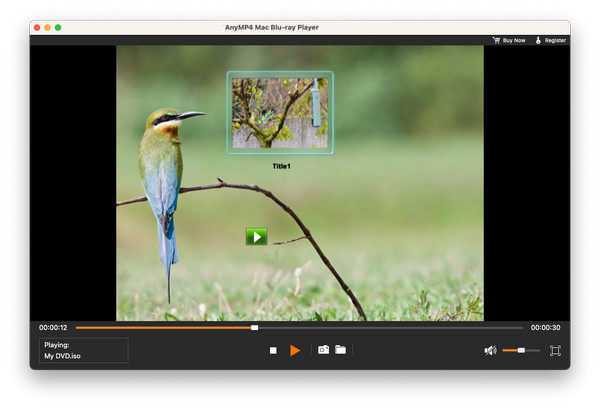Mute the audio with the speaker icon
Screen dimensions: 600x409
(490, 350)
